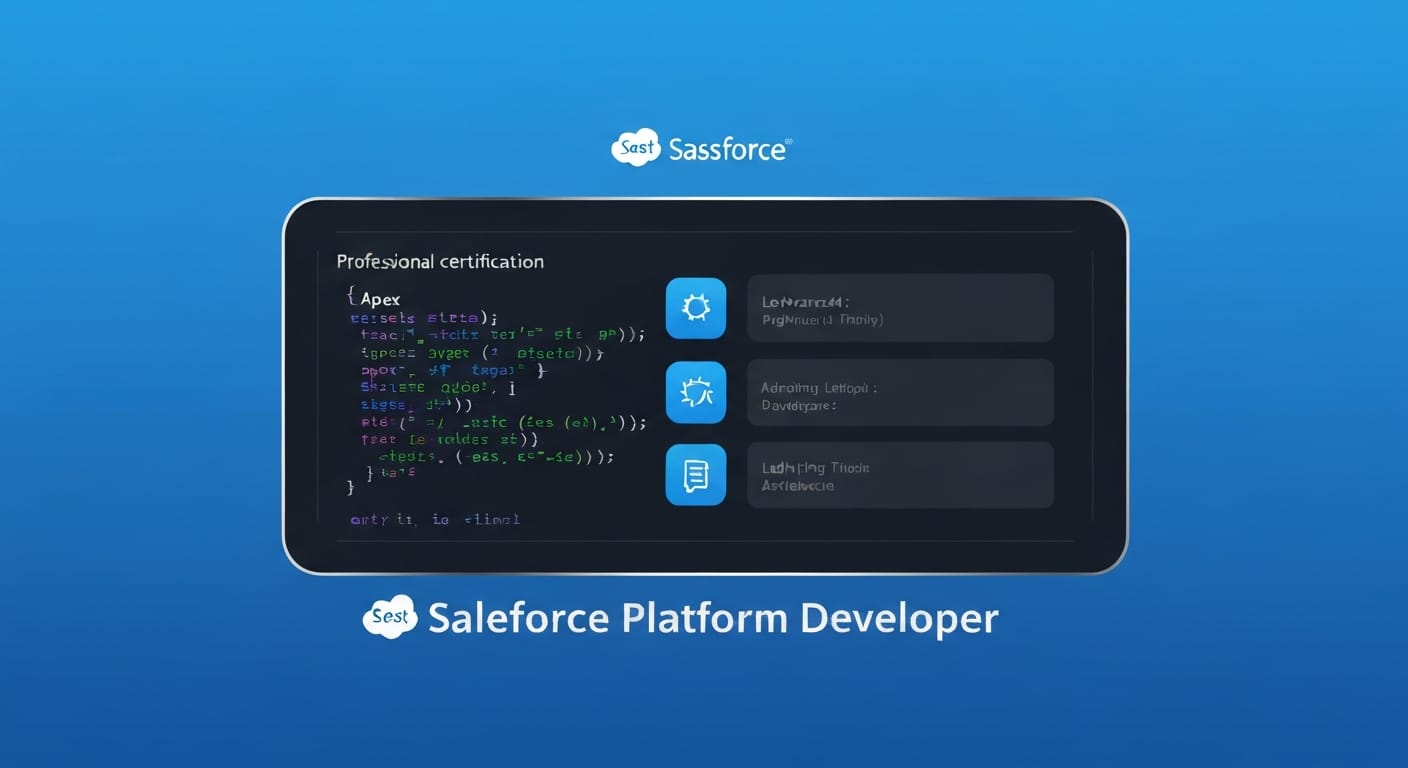Click the blue document note icon tile
This screenshot has width=1408, height=768.
tap(696, 475)
